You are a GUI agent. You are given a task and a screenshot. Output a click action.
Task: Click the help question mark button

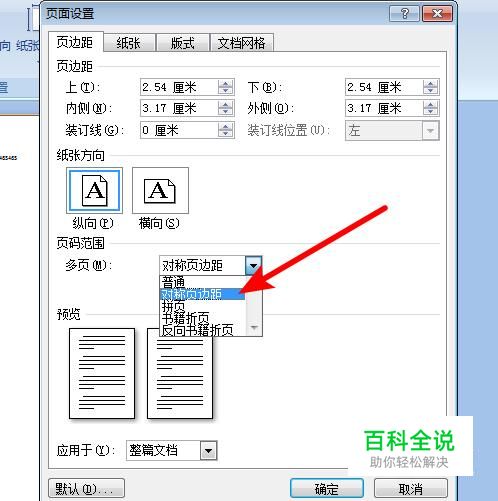(404, 14)
